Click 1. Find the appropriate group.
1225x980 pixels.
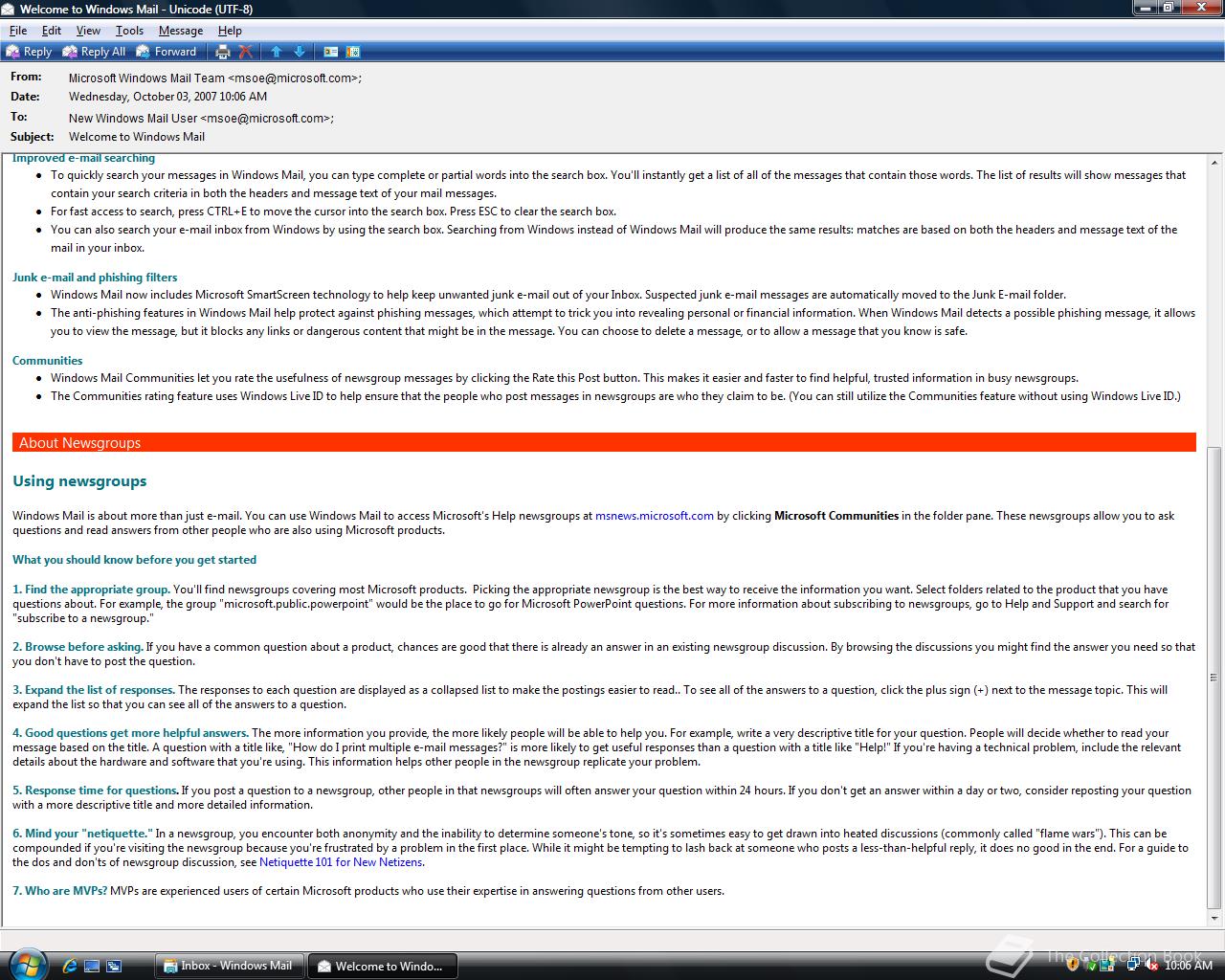tap(91, 590)
